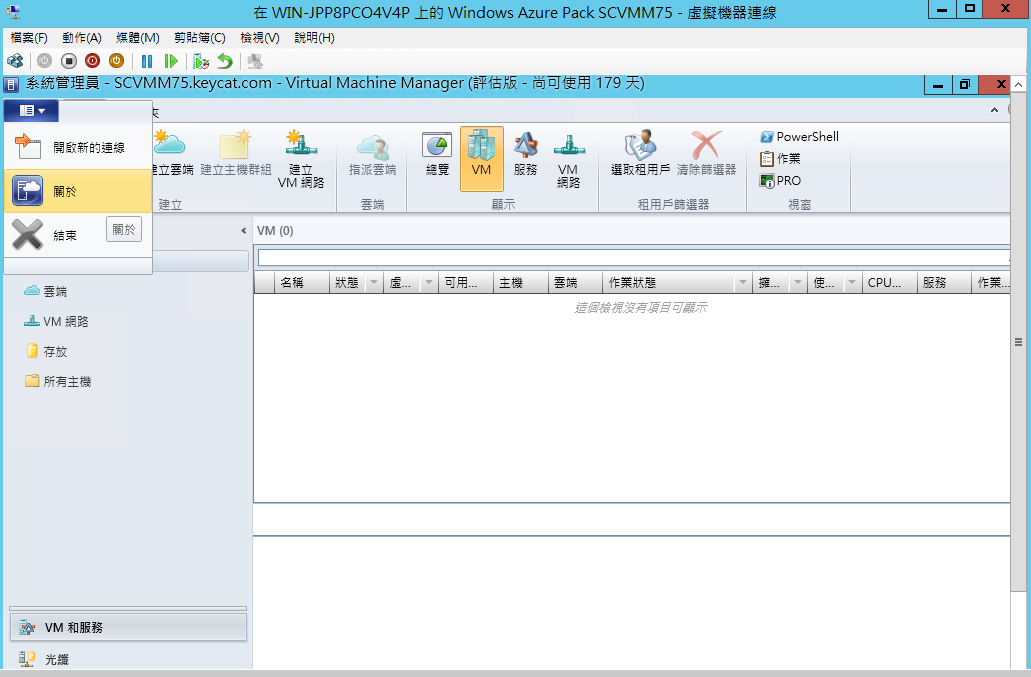The width and height of the screenshot is (1031, 677).
Task: Sort by the 雲端 column header
Action: 575,283
